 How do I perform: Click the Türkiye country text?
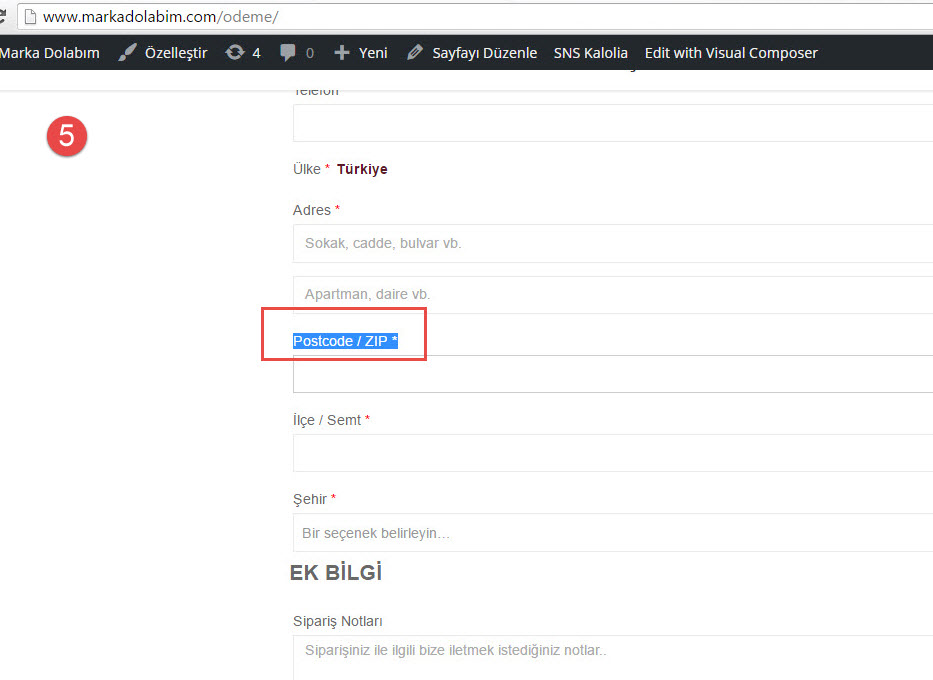pyautogui.click(x=362, y=169)
